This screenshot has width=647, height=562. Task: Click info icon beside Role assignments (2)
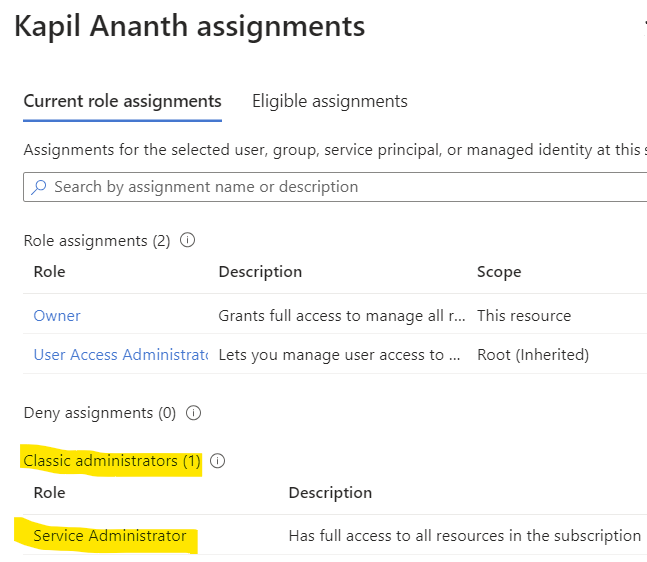point(187,241)
